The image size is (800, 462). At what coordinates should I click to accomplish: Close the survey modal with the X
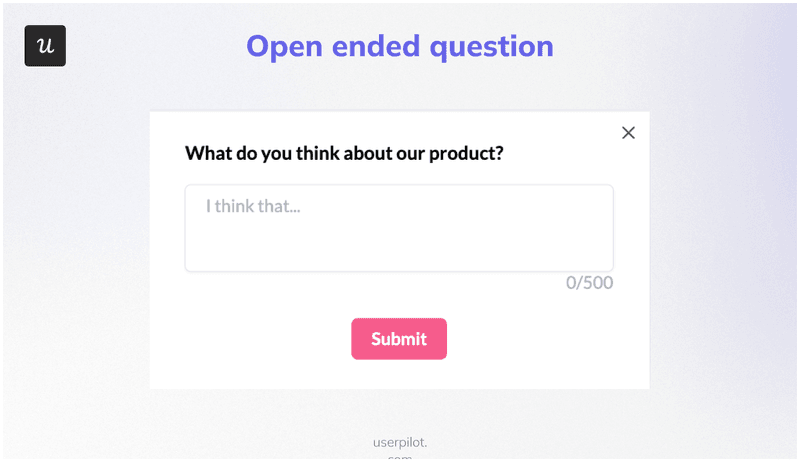(628, 133)
